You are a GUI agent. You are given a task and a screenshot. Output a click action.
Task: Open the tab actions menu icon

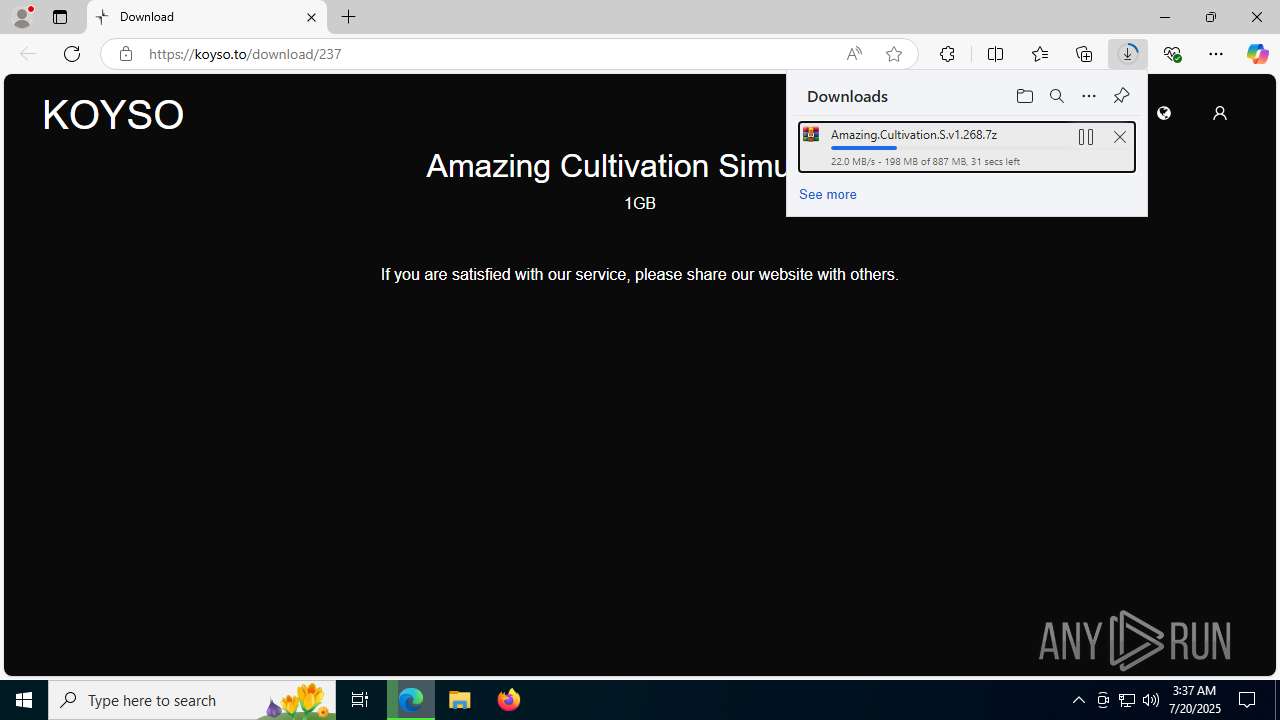(60, 17)
